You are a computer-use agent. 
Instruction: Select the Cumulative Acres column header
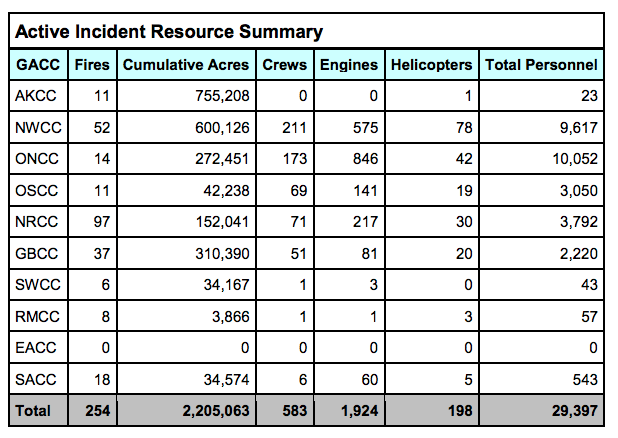click(186, 65)
